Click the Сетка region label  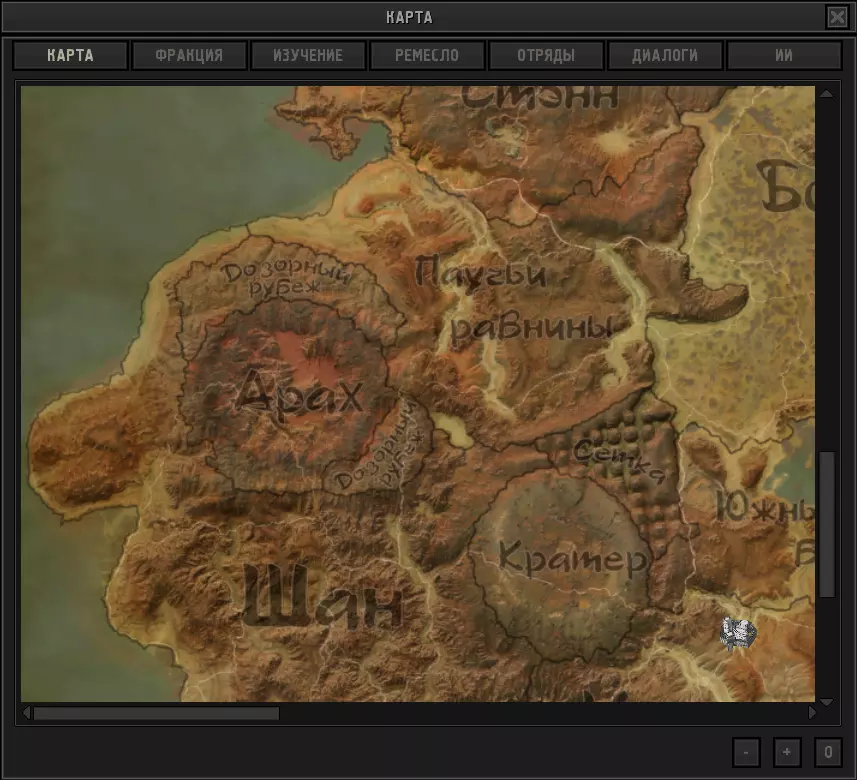pos(619,460)
